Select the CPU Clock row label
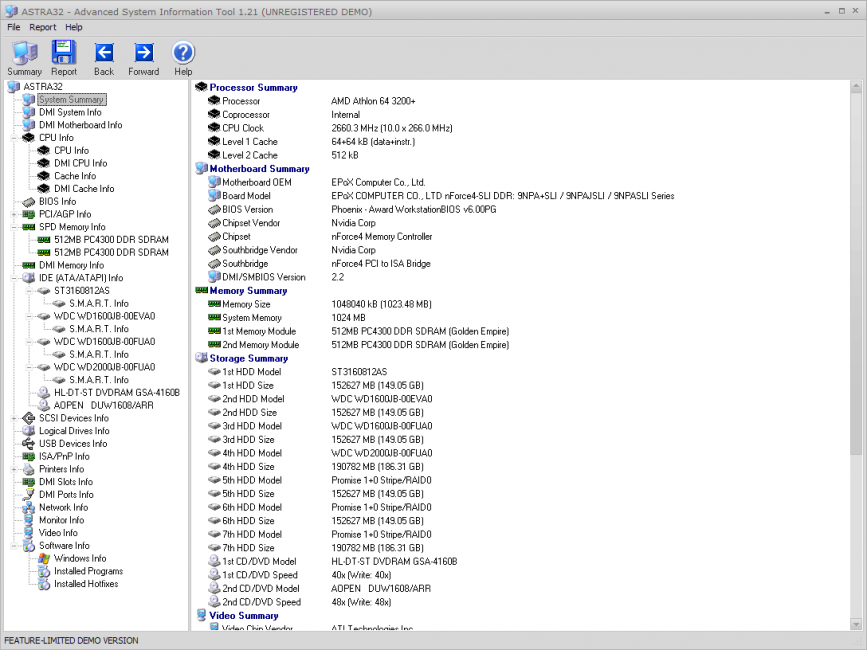Image resolution: width=867 pixels, height=650 pixels. click(243, 128)
